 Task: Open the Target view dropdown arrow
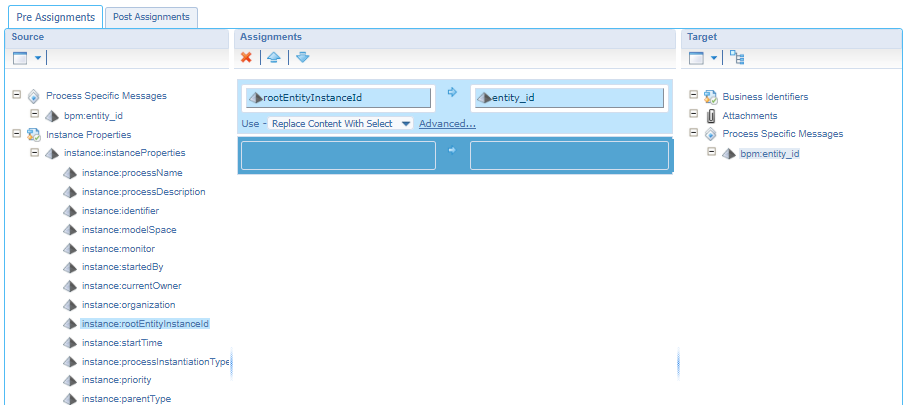pos(713,58)
